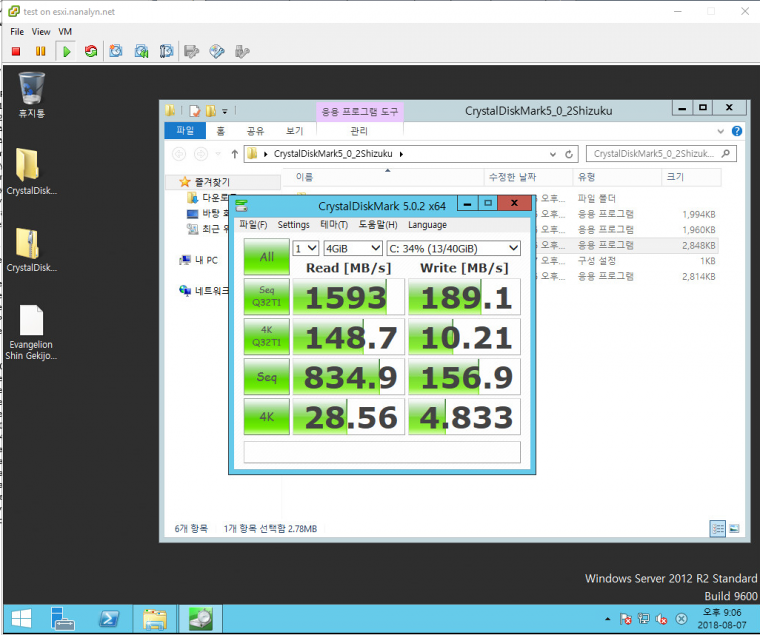
Task: Open the 보기 ribbon tab in Explorer
Action: pyautogui.click(x=294, y=131)
